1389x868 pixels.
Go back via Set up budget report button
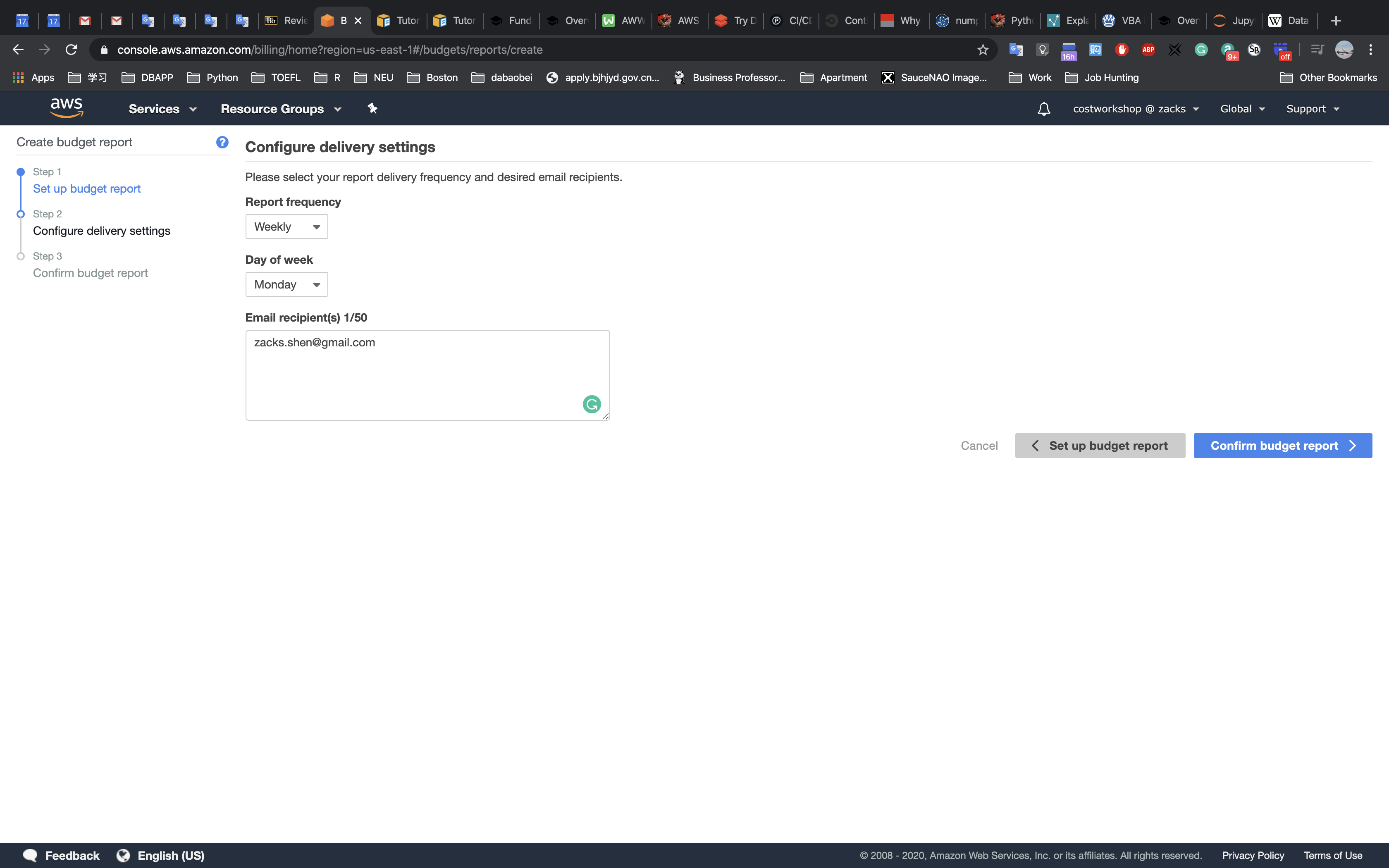[x=1100, y=446]
